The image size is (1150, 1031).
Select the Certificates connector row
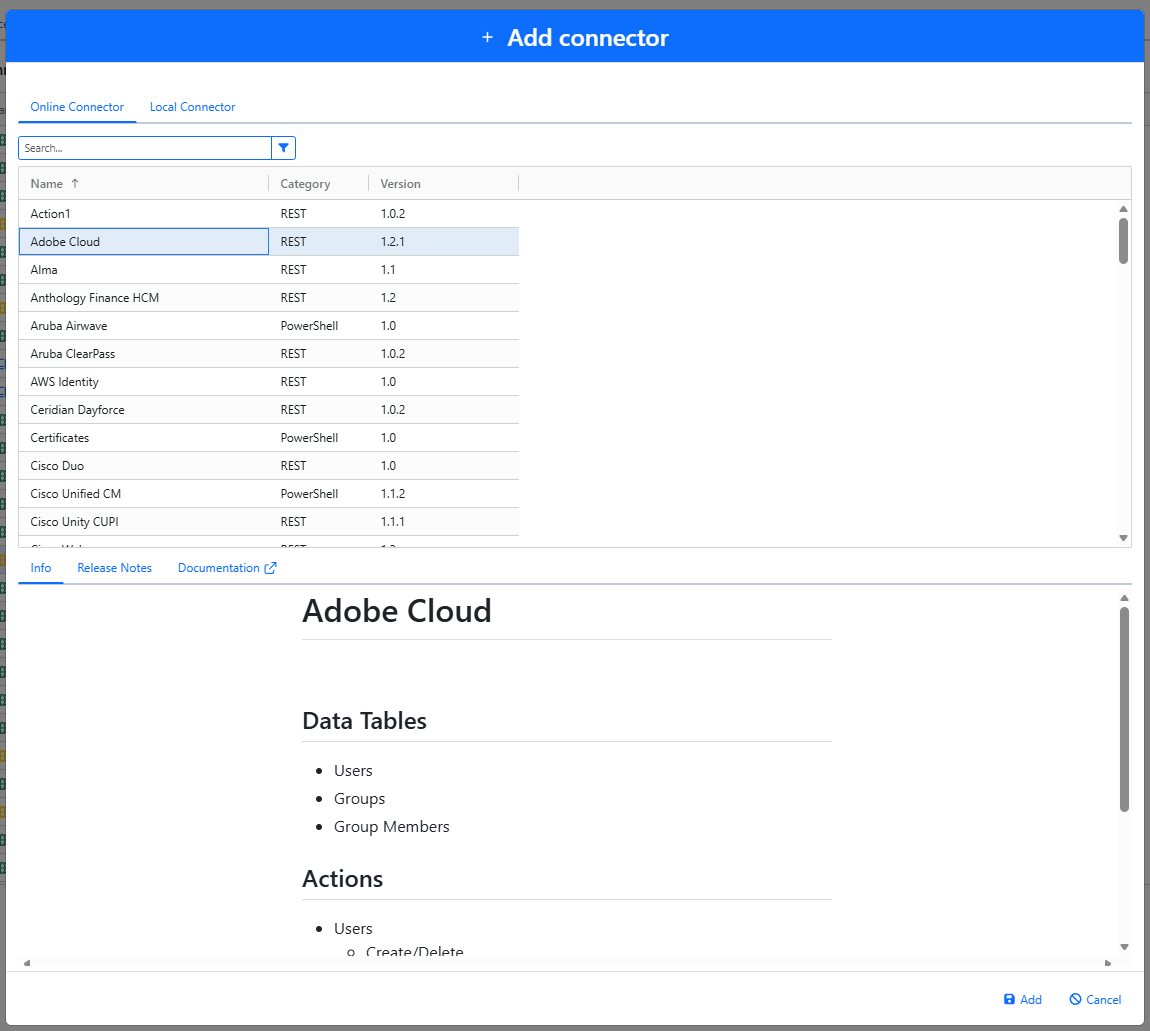coord(268,438)
